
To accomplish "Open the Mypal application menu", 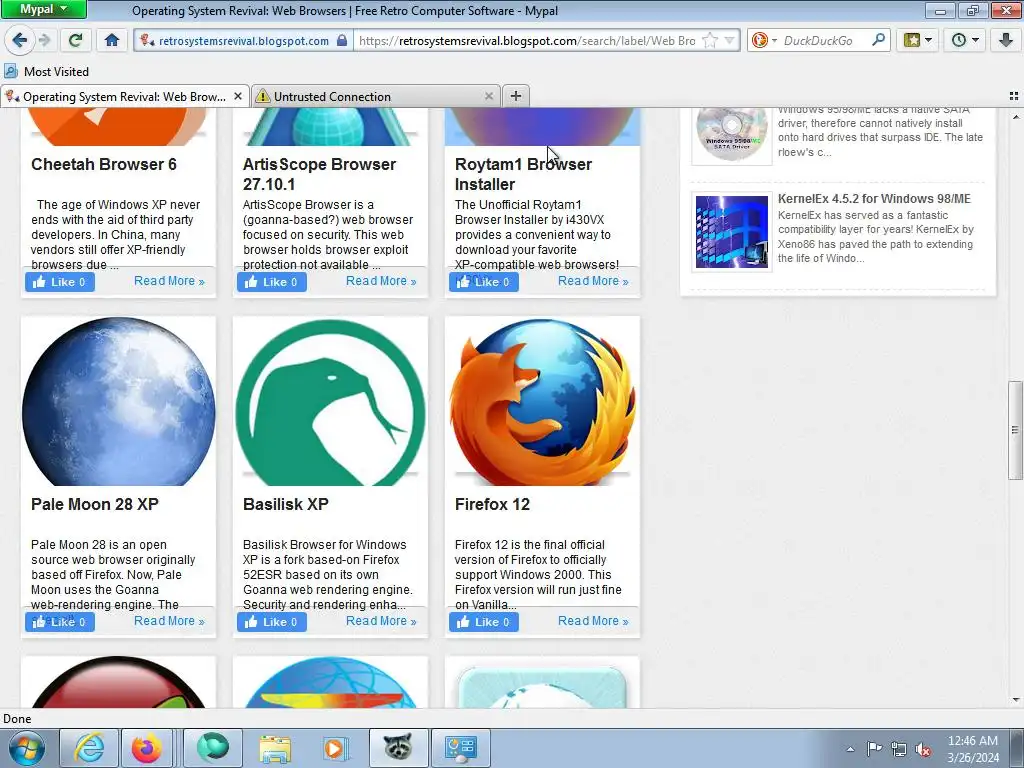I will tap(43, 9).
